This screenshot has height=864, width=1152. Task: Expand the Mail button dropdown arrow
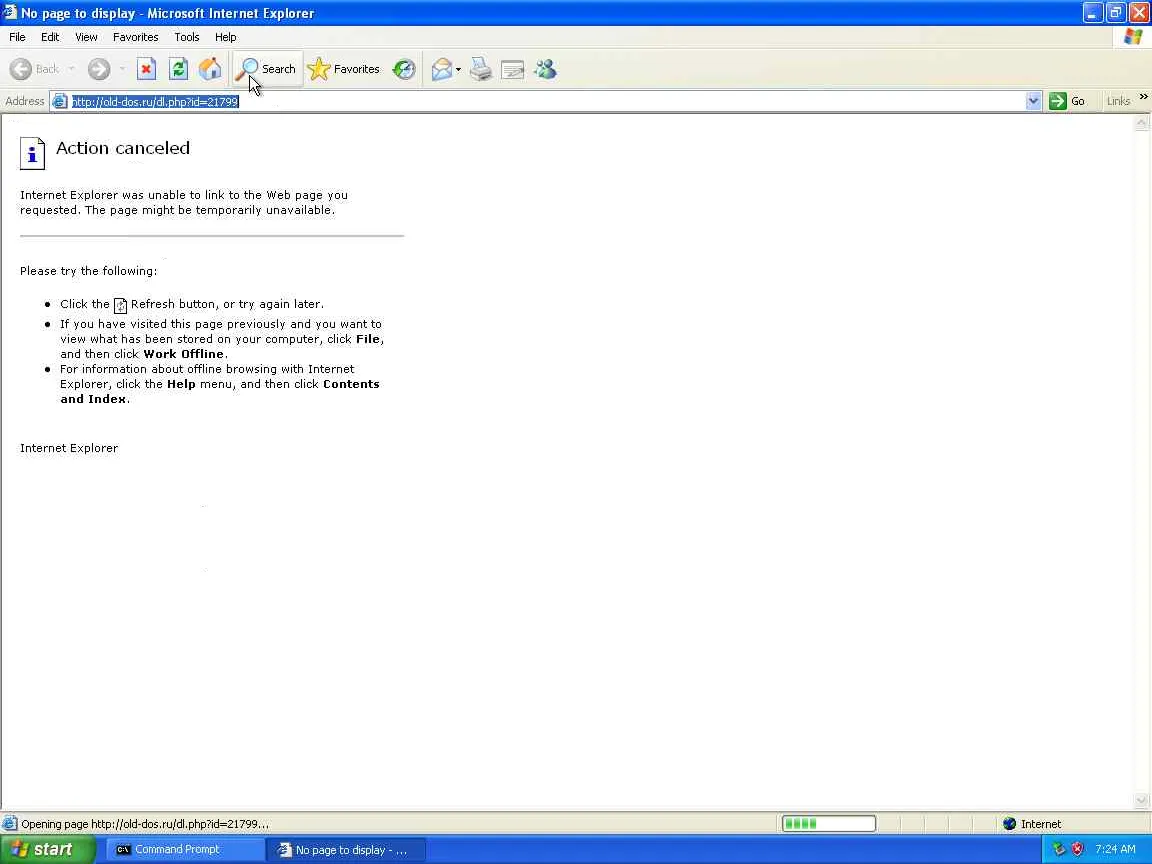tap(458, 70)
